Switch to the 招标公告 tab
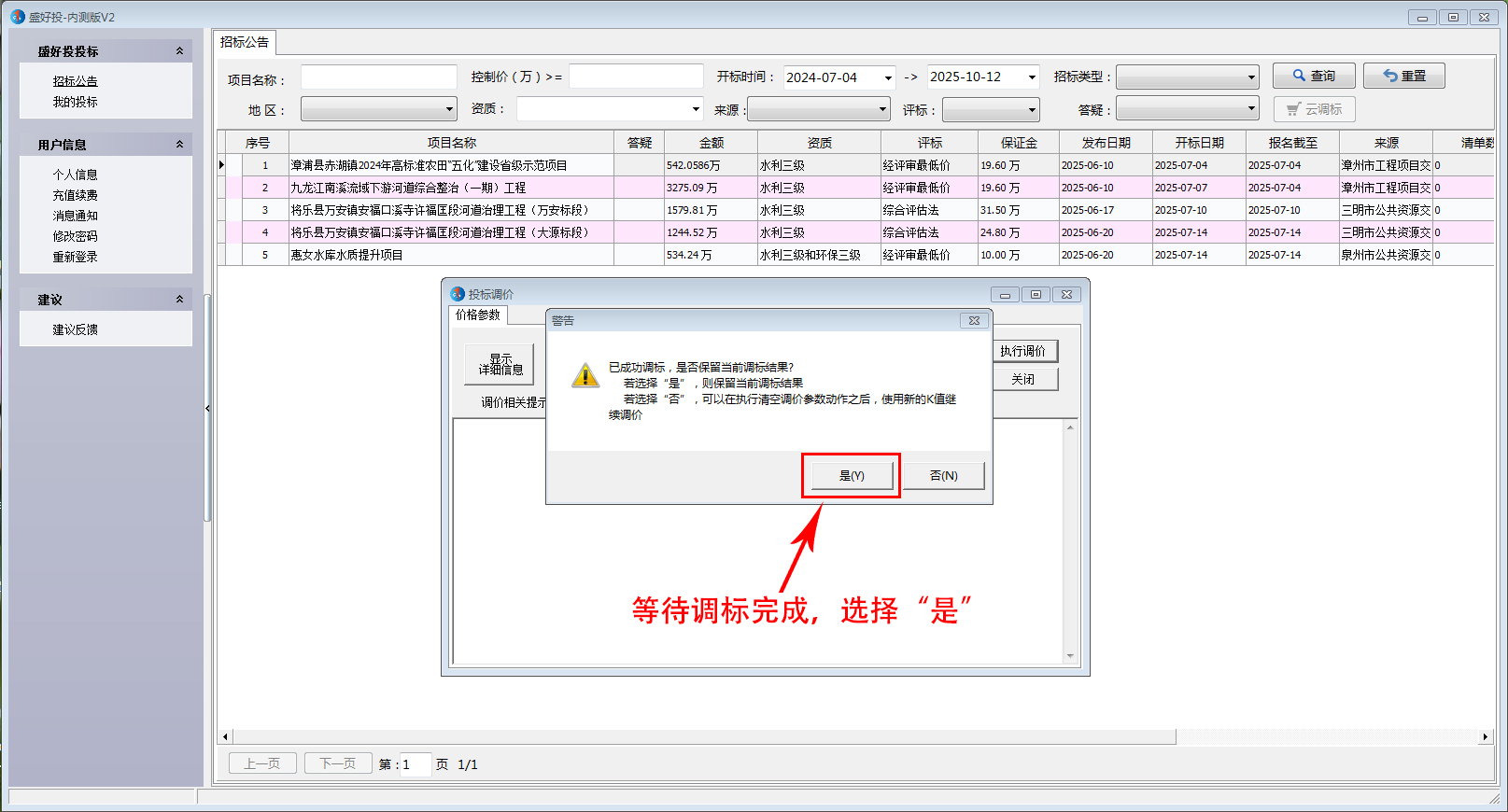Image resolution: width=1508 pixels, height=812 pixels. coord(245,42)
